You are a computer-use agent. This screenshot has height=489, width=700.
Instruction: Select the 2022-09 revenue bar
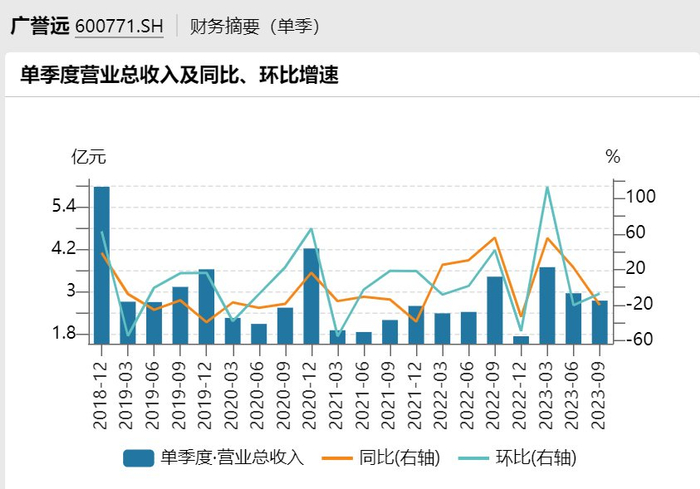pyautogui.click(x=495, y=310)
